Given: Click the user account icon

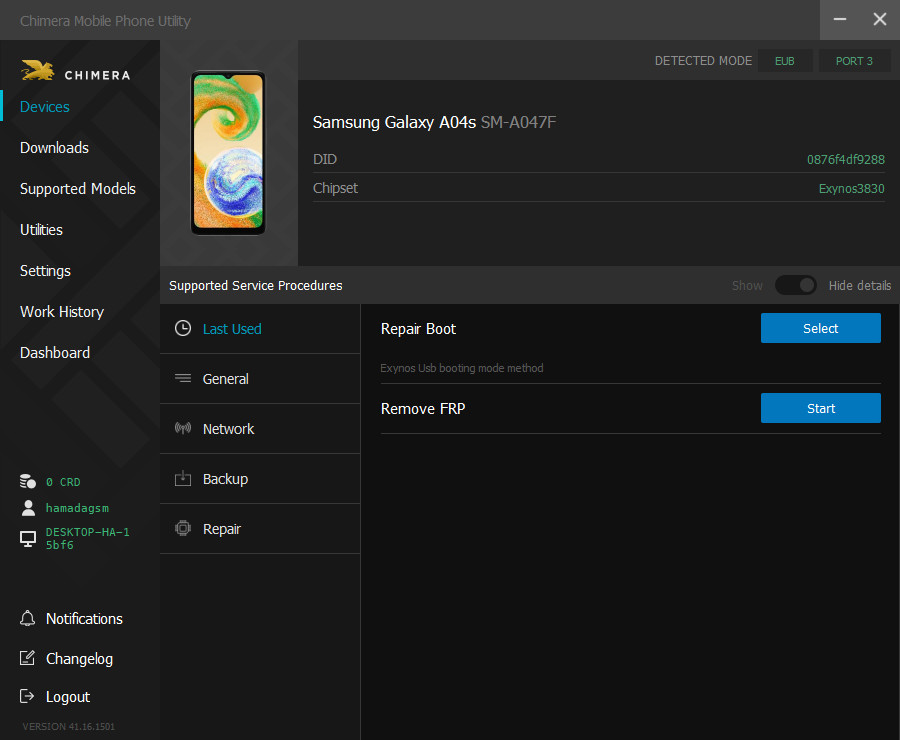Looking at the screenshot, I should [x=28, y=507].
